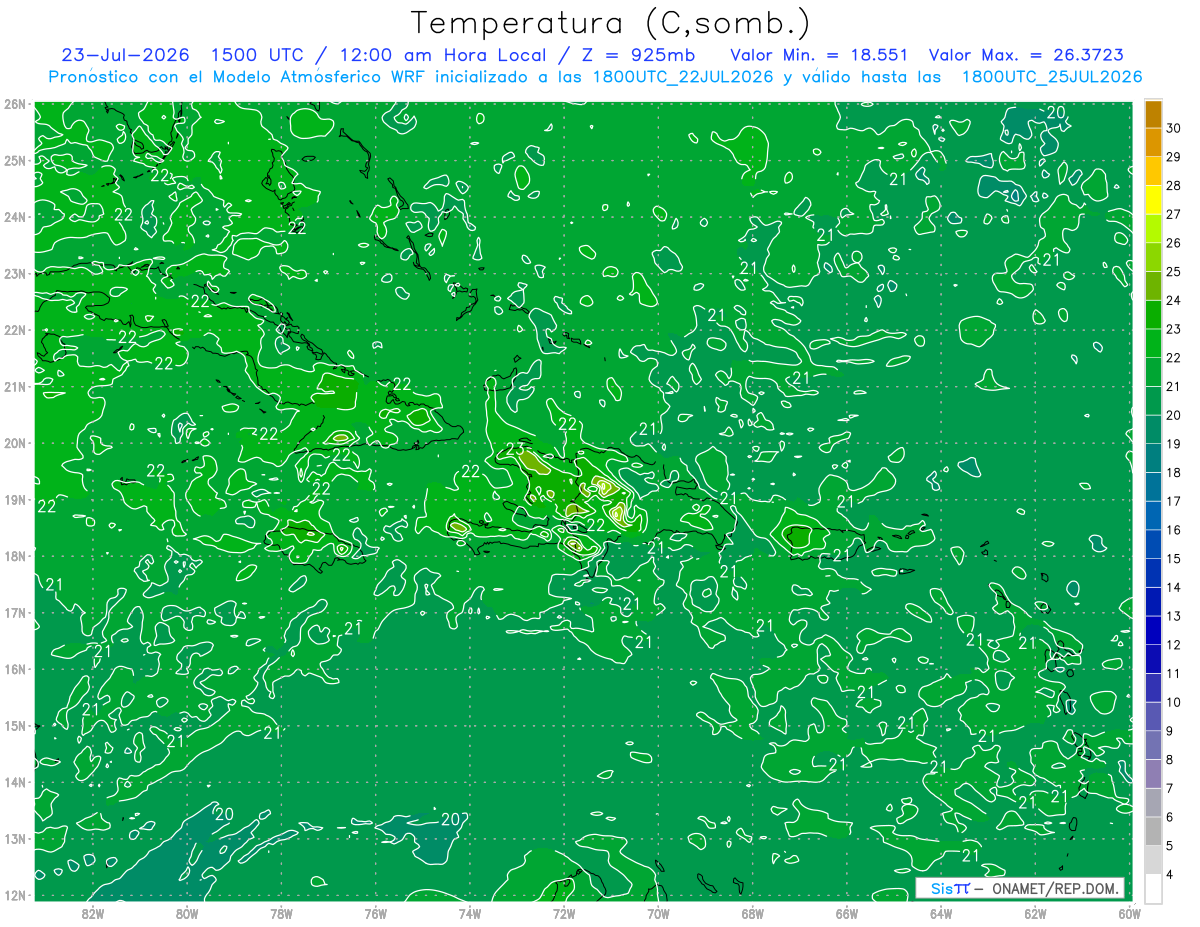
Task: Click the '80W' longitude axis label
Action: (187, 912)
